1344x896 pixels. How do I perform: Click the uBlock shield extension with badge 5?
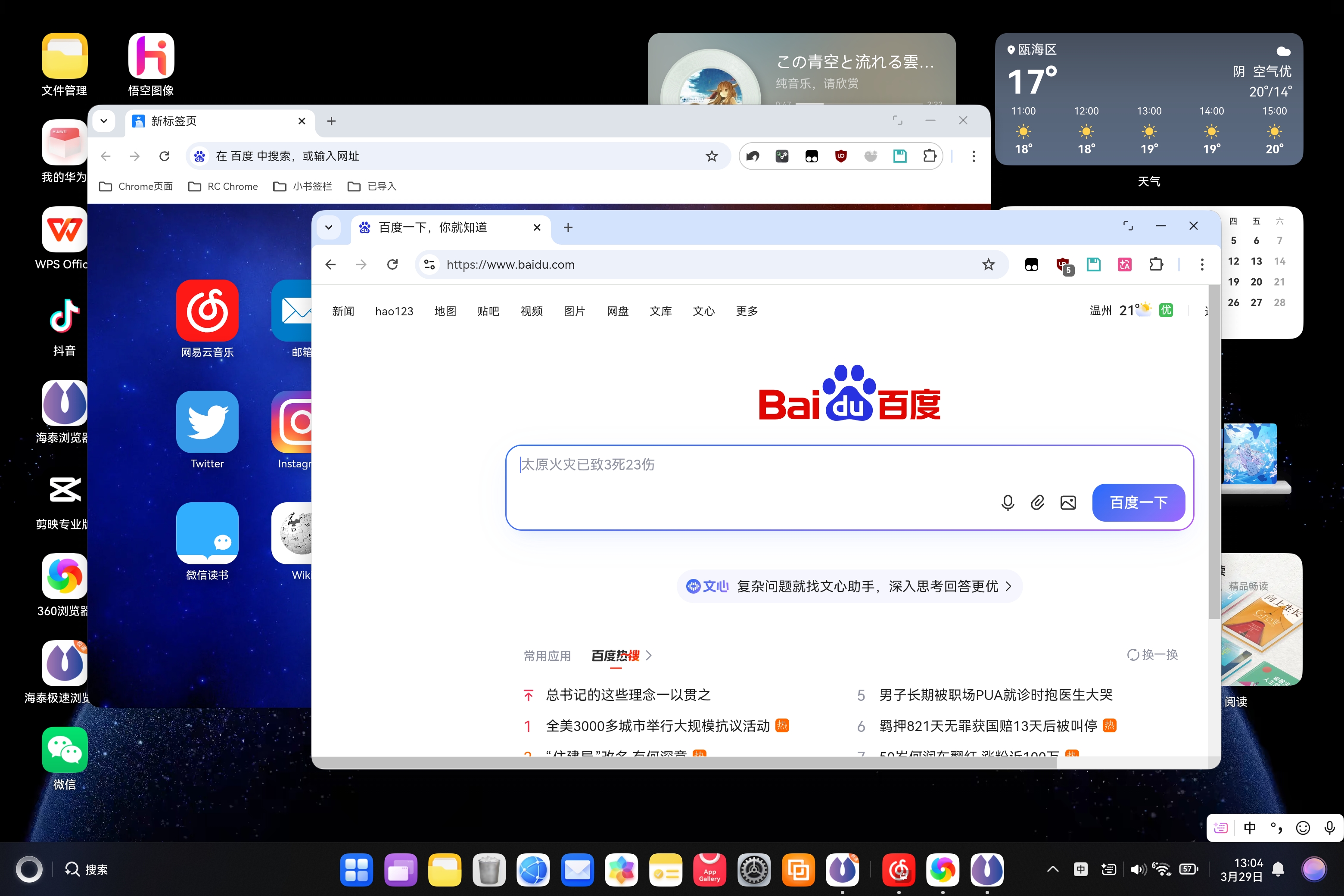(1064, 265)
